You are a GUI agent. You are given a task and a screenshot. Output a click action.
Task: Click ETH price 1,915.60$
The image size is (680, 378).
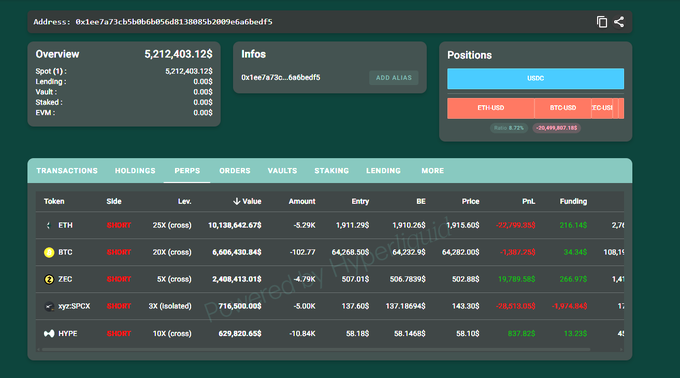pyautogui.click(x=463, y=225)
